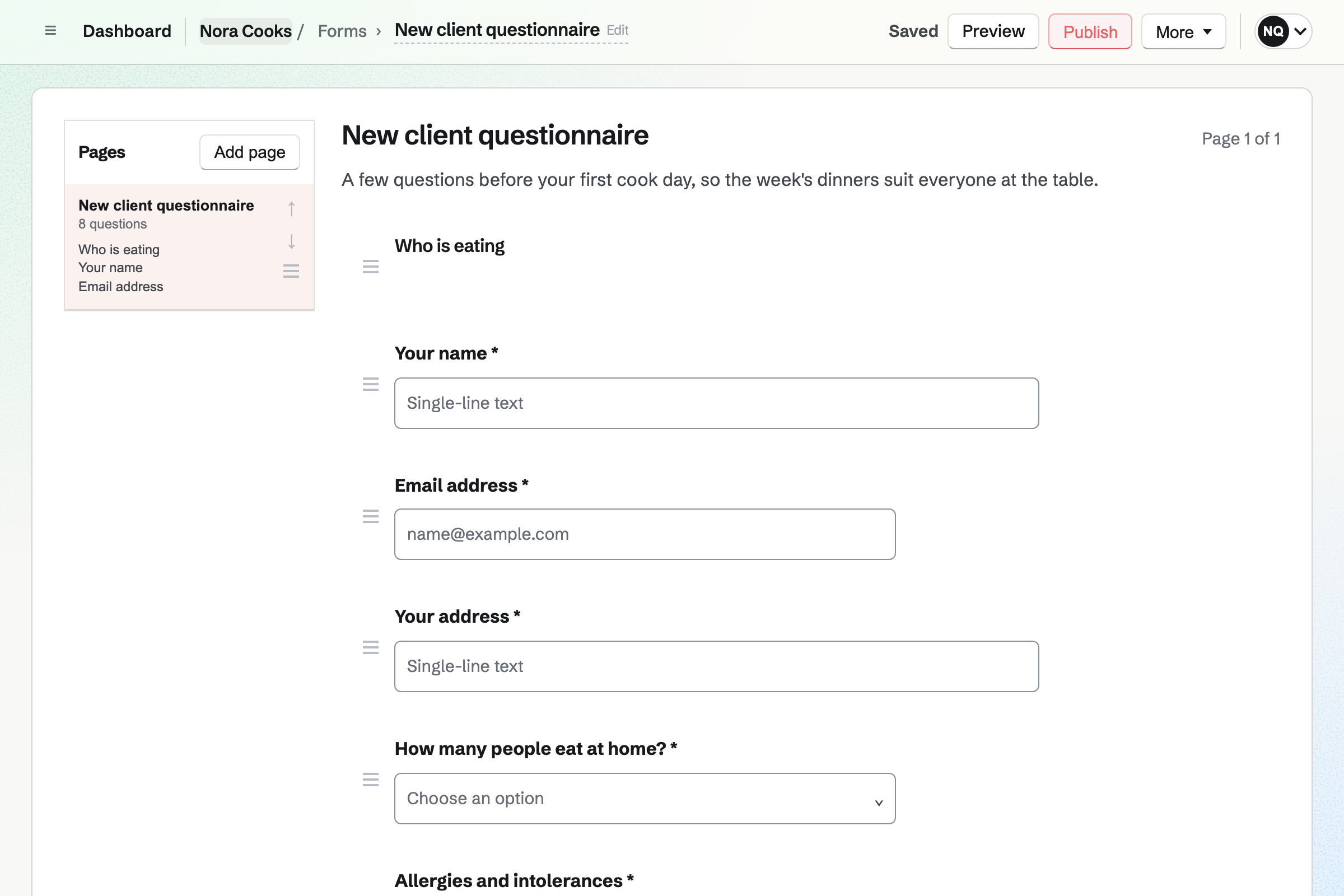Image resolution: width=1344 pixels, height=896 pixels.
Task: Click the Email address question label
Action: [x=461, y=485]
